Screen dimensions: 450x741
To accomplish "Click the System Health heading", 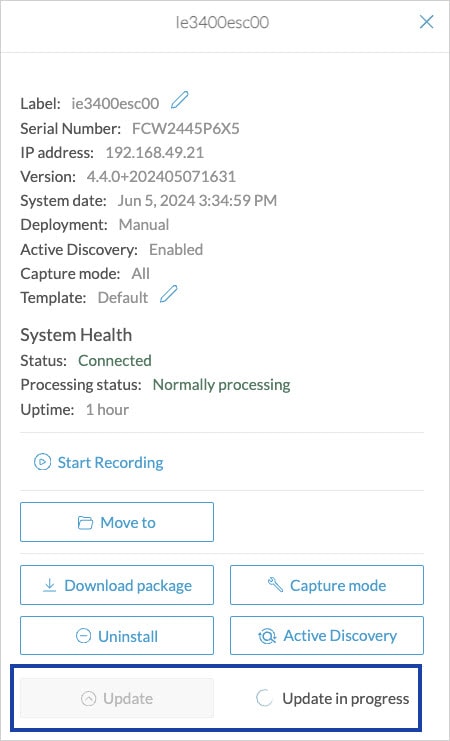I will (x=76, y=335).
